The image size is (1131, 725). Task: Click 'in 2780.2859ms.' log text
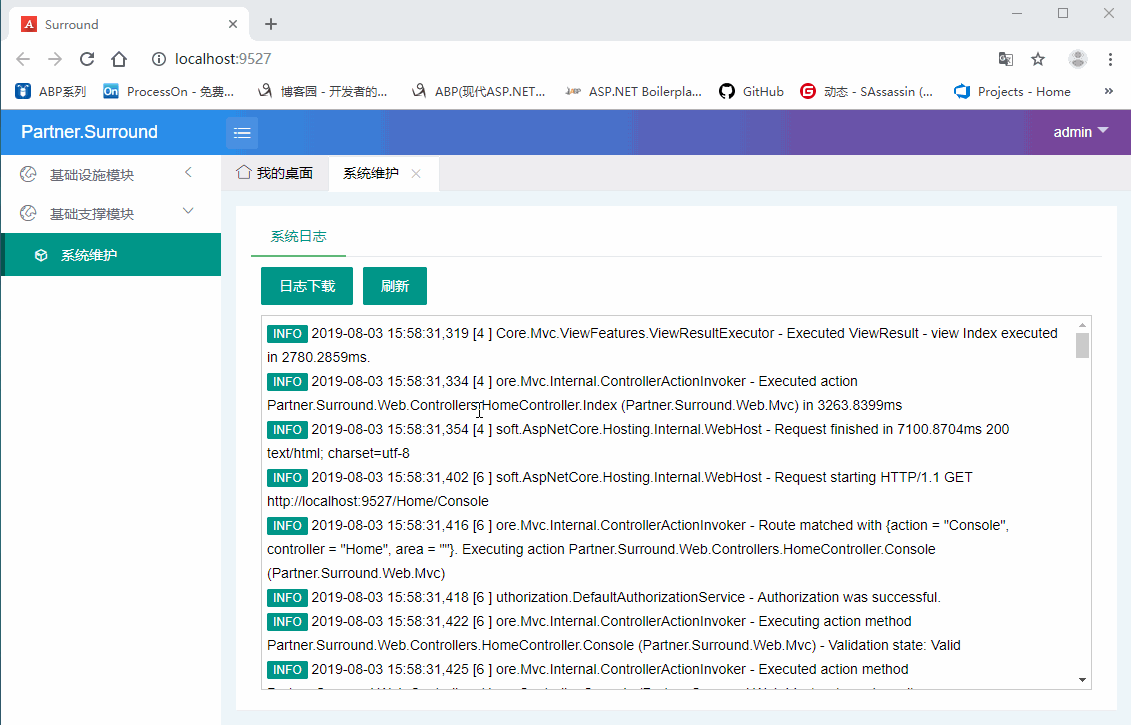(x=318, y=357)
